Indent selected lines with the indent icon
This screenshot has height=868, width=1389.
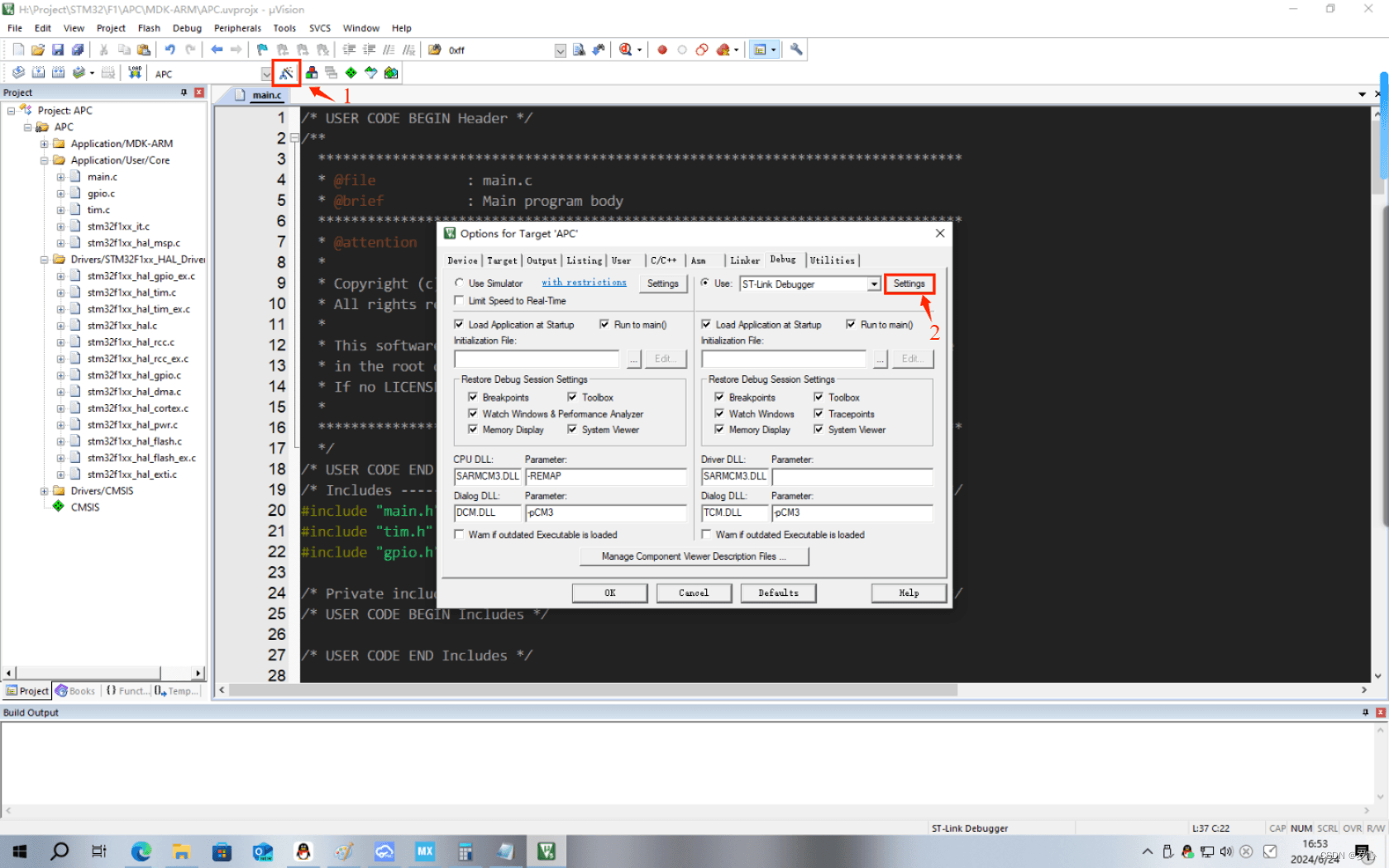349,50
